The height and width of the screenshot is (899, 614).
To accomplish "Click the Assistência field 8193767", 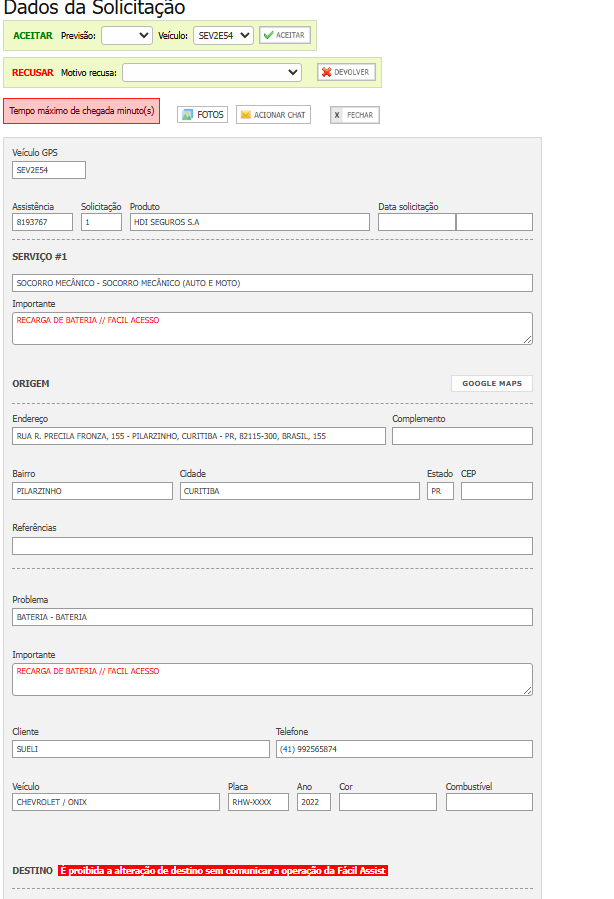I will click(42, 222).
